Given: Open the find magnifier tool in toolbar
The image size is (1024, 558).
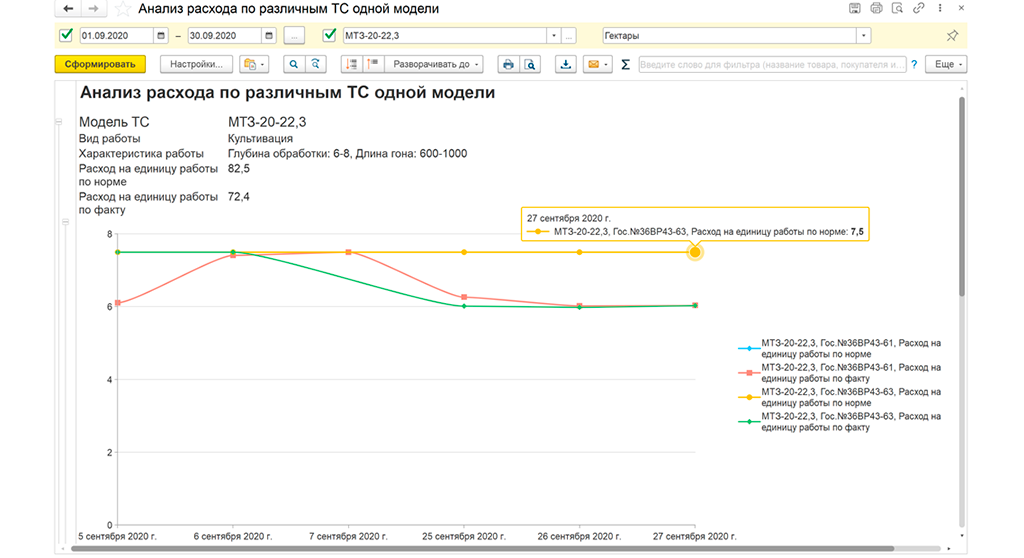Looking at the screenshot, I should pyautogui.click(x=294, y=64).
